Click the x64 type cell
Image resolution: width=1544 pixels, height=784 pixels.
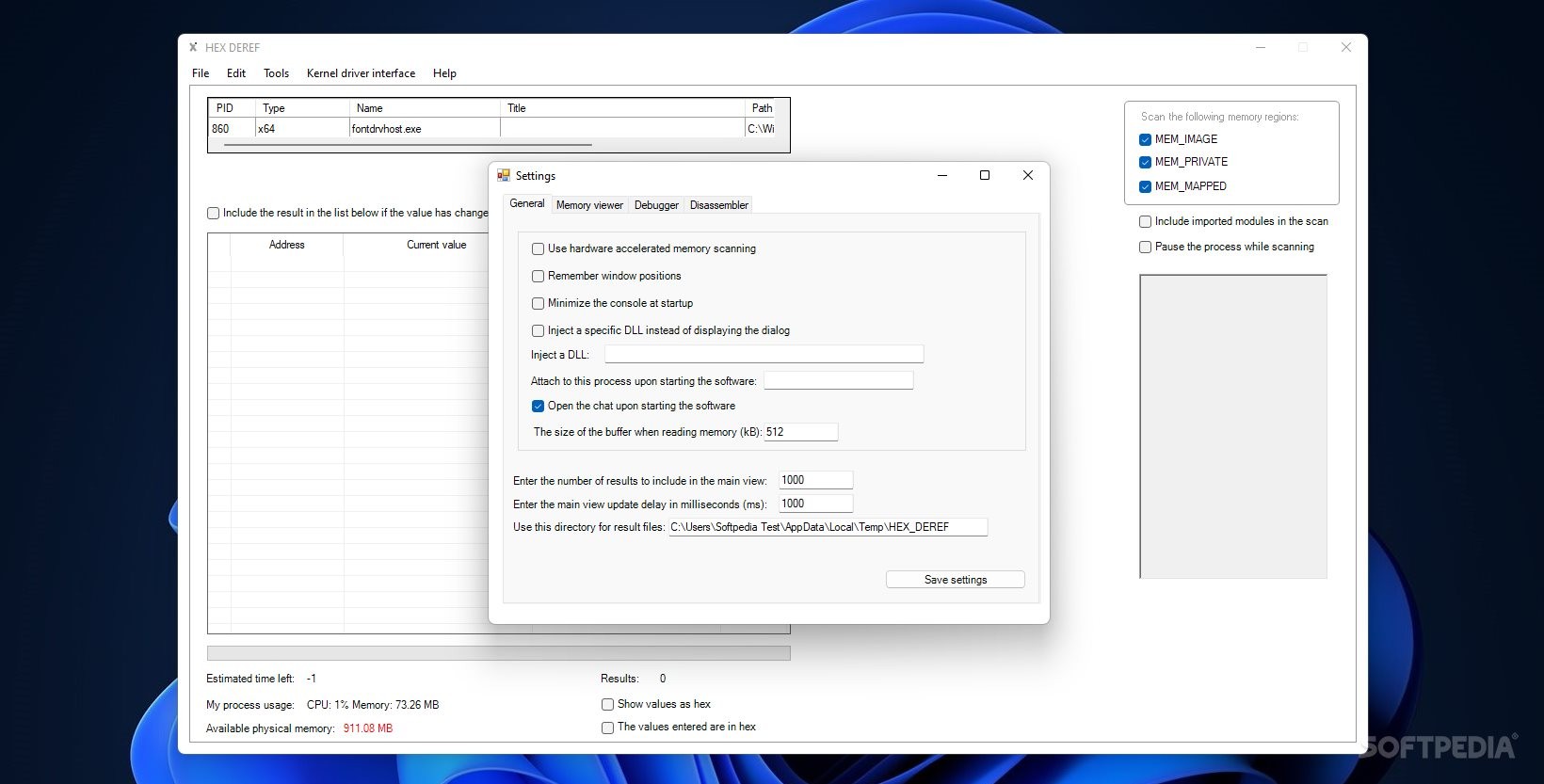coord(302,129)
